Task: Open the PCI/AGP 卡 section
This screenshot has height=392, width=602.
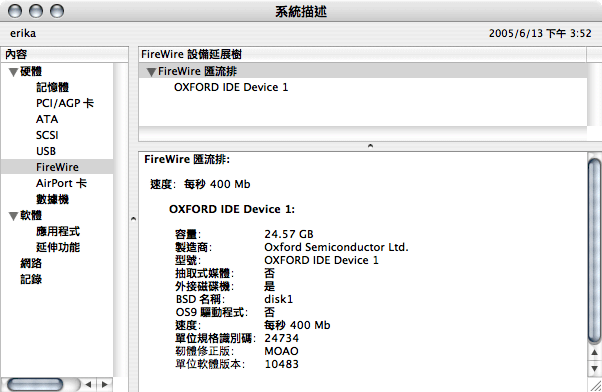Action: pos(64,103)
